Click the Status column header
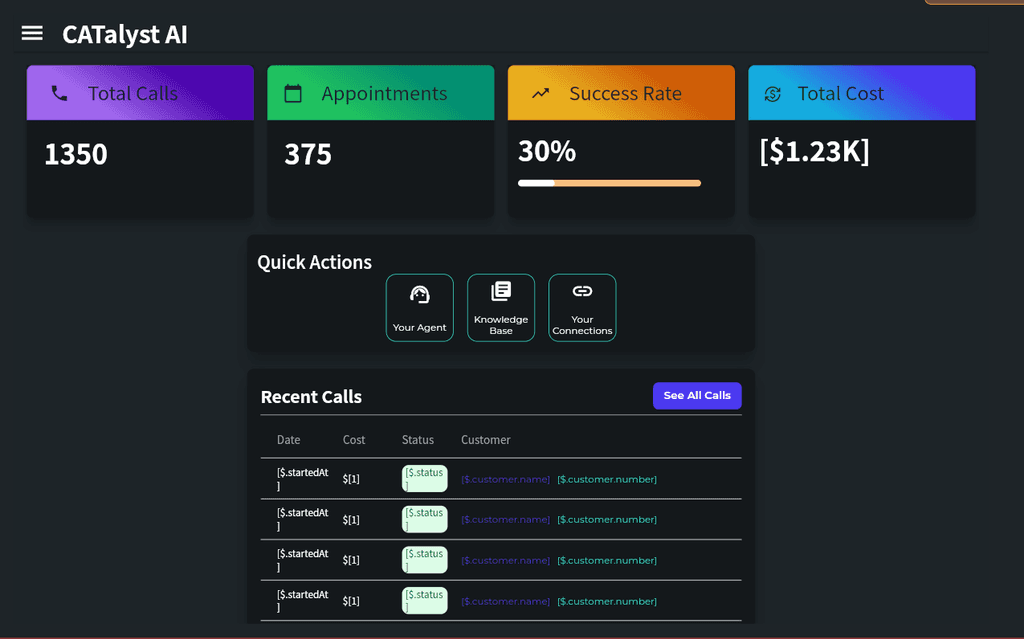Screen dimensions: 1024x639 coord(418,440)
